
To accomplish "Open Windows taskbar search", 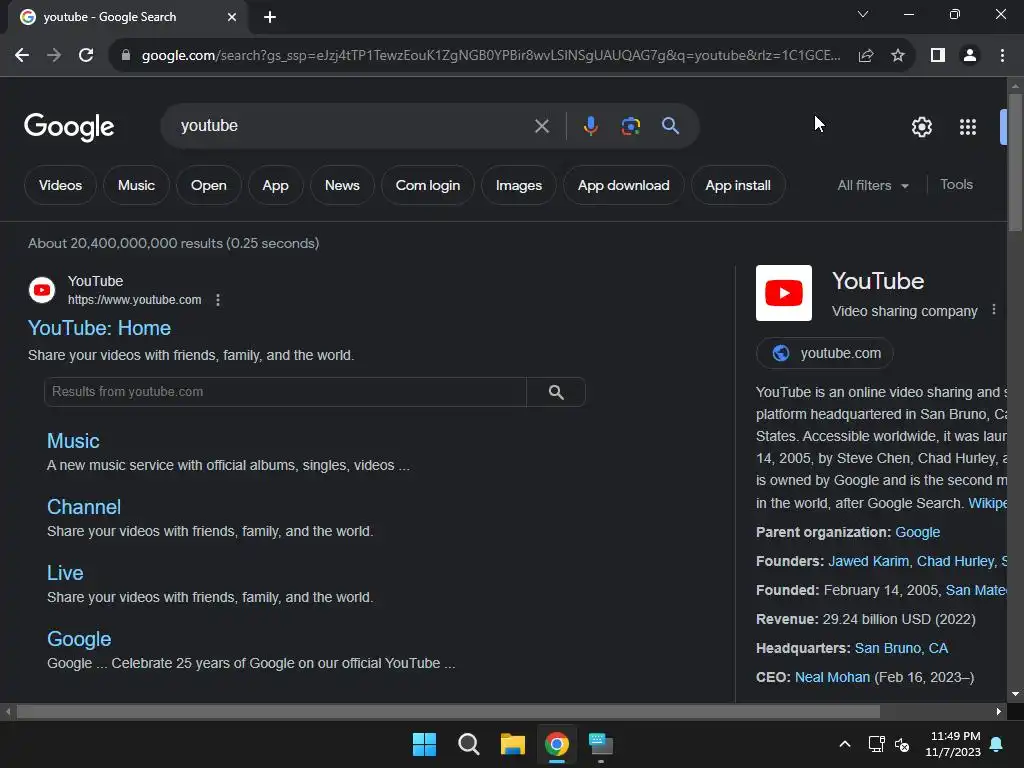I will coord(468,744).
